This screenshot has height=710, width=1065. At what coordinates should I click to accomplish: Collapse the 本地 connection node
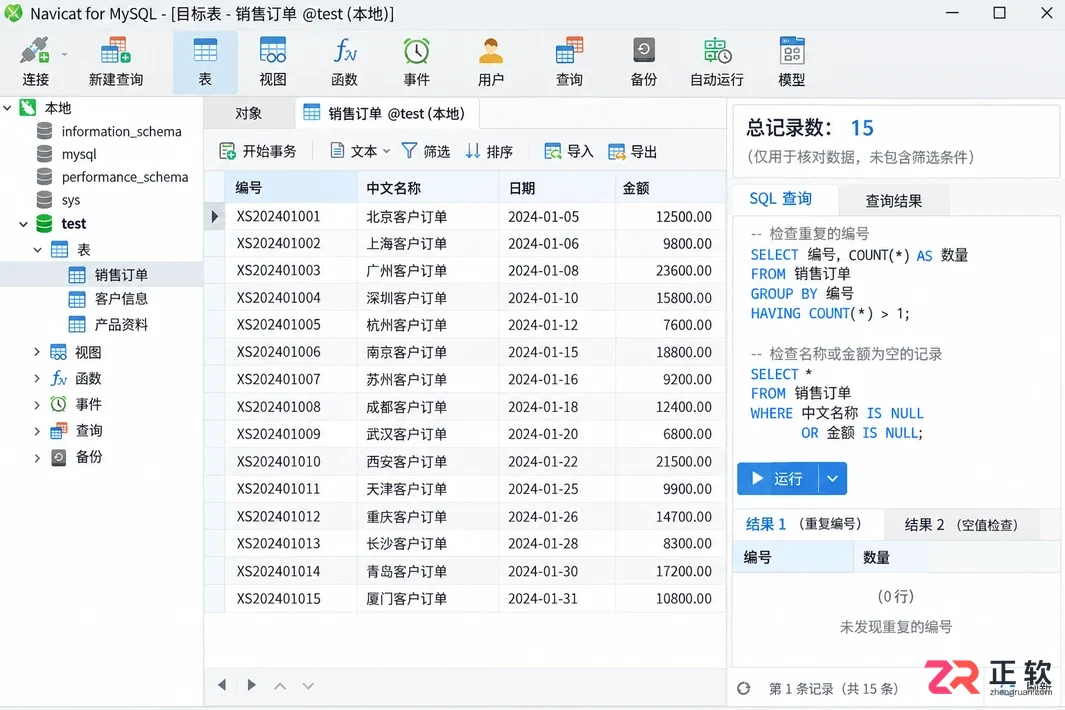click(7, 108)
